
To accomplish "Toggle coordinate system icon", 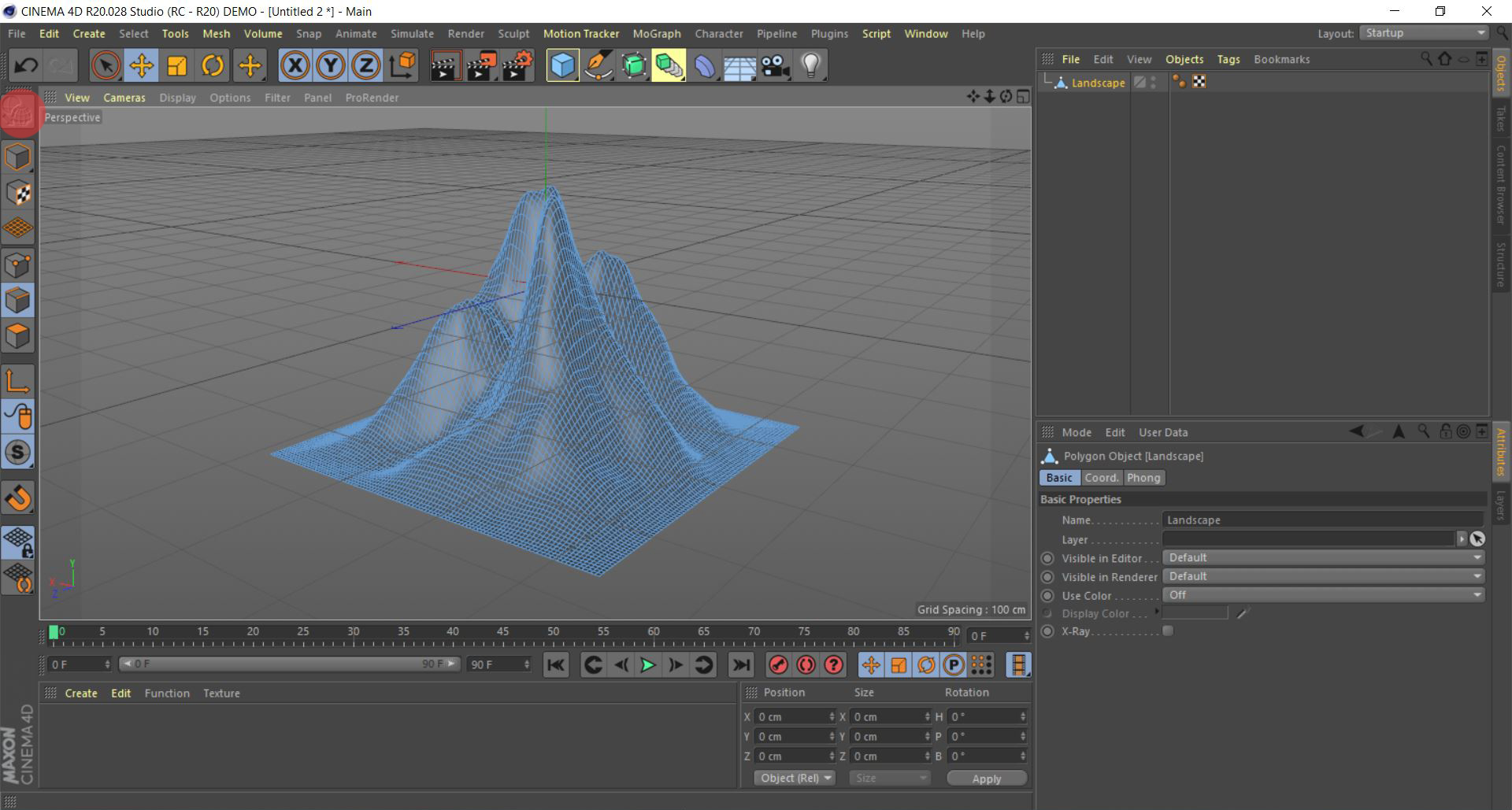I will [402, 65].
